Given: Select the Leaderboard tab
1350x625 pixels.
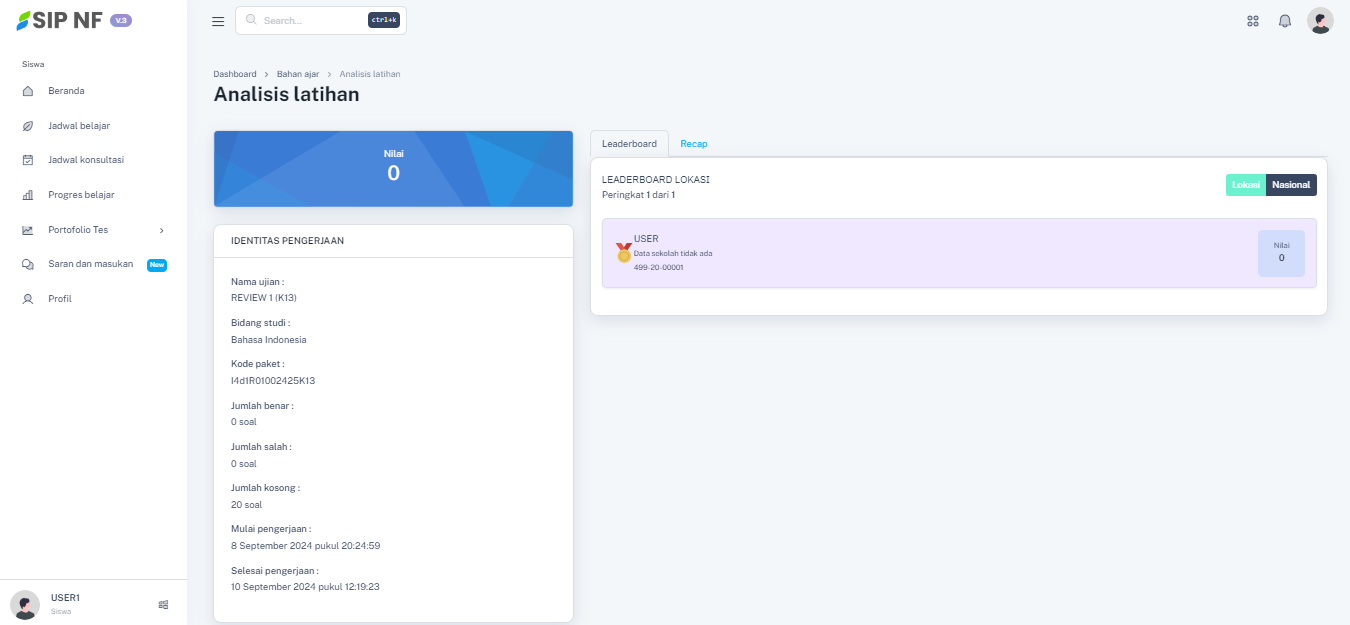Looking at the screenshot, I should pos(629,144).
